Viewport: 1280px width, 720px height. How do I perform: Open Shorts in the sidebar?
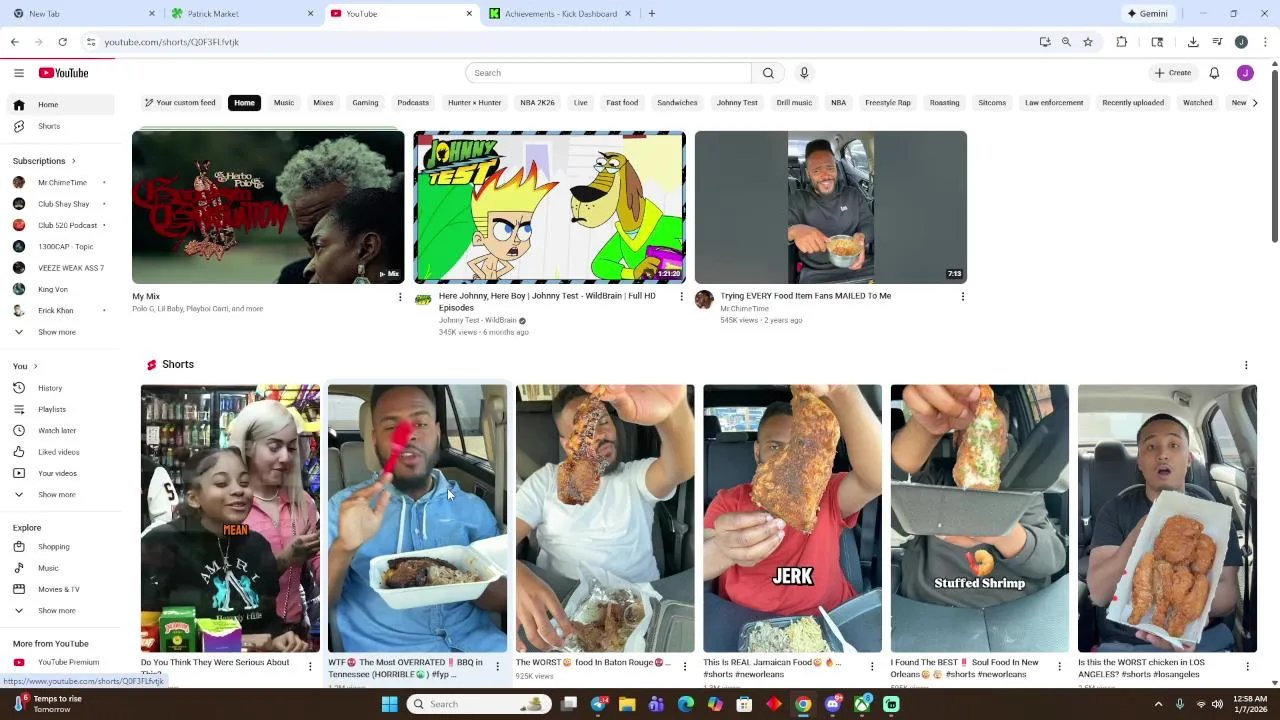[x=59, y=126]
